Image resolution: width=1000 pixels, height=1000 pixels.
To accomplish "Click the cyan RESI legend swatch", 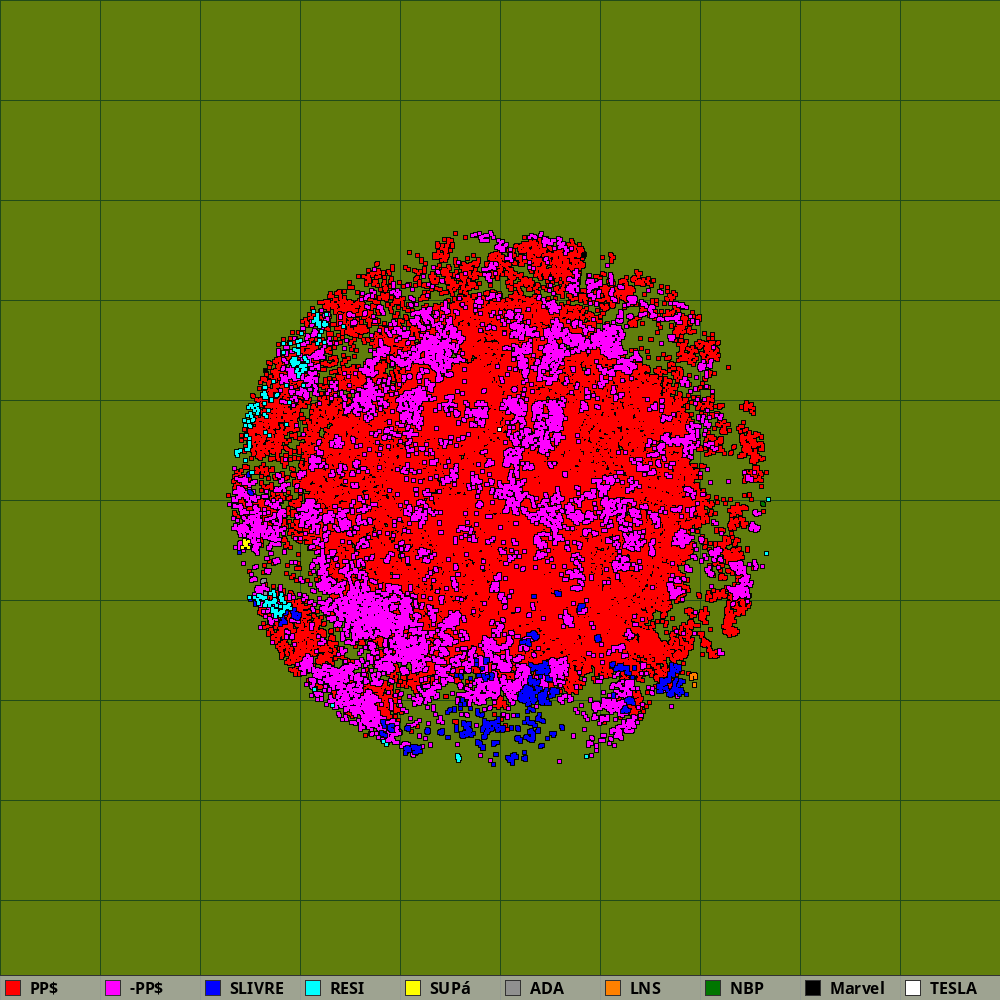I will pyautogui.click(x=313, y=988).
